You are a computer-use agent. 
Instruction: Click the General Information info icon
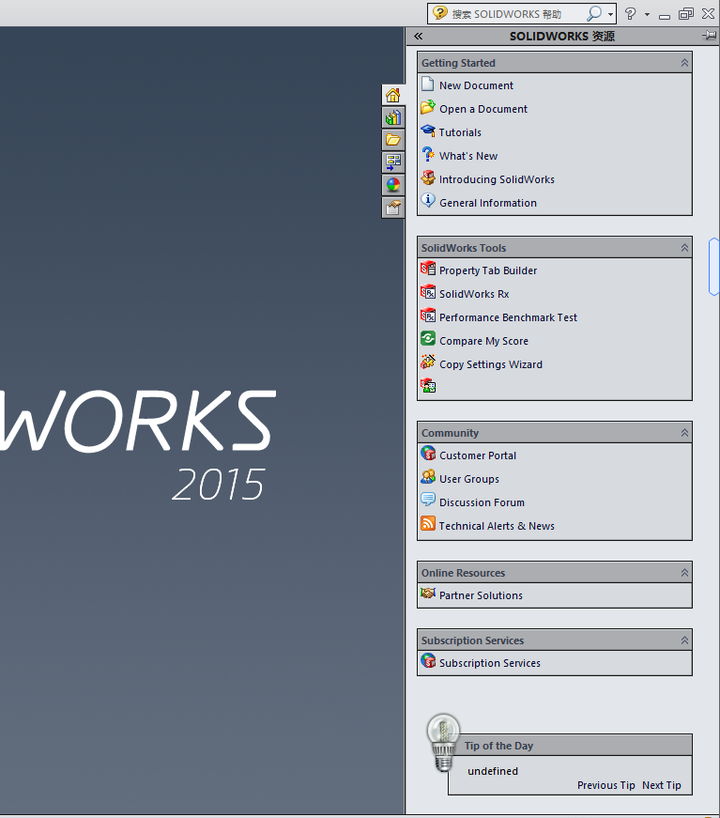pyautogui.click(x=428, y=201)
